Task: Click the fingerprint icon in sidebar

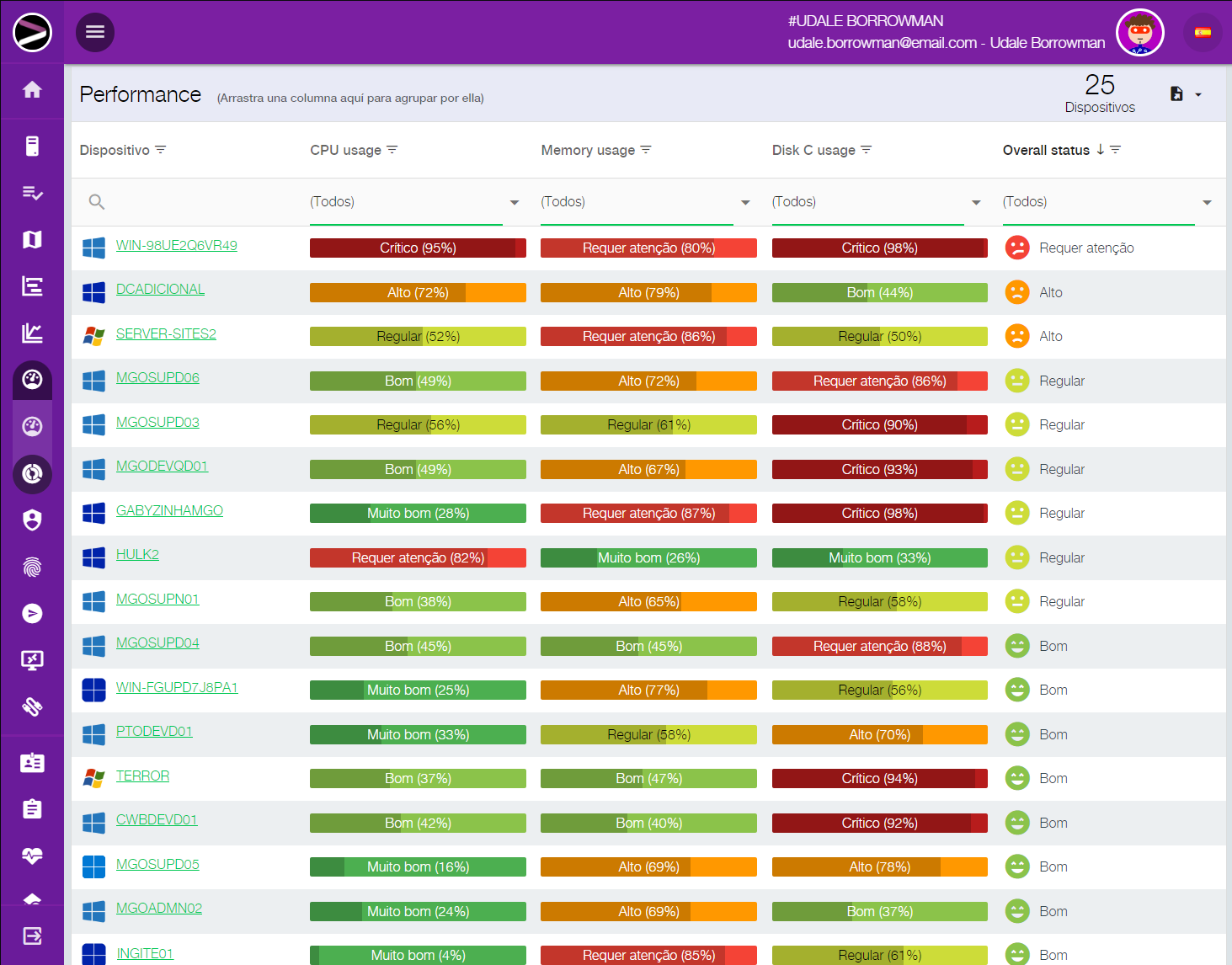Action: click(32, 567)
